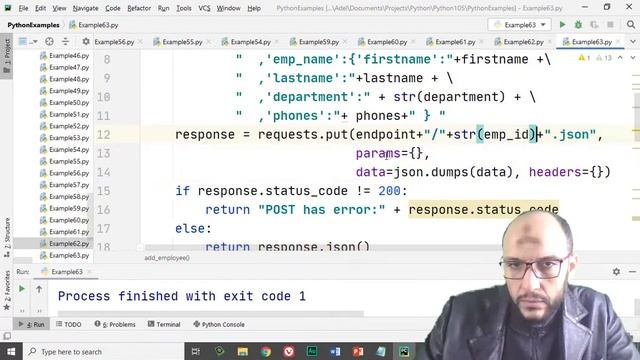Collapse all icon in Project panel
This screenshot has width=640, height=360.
point(65,42)
